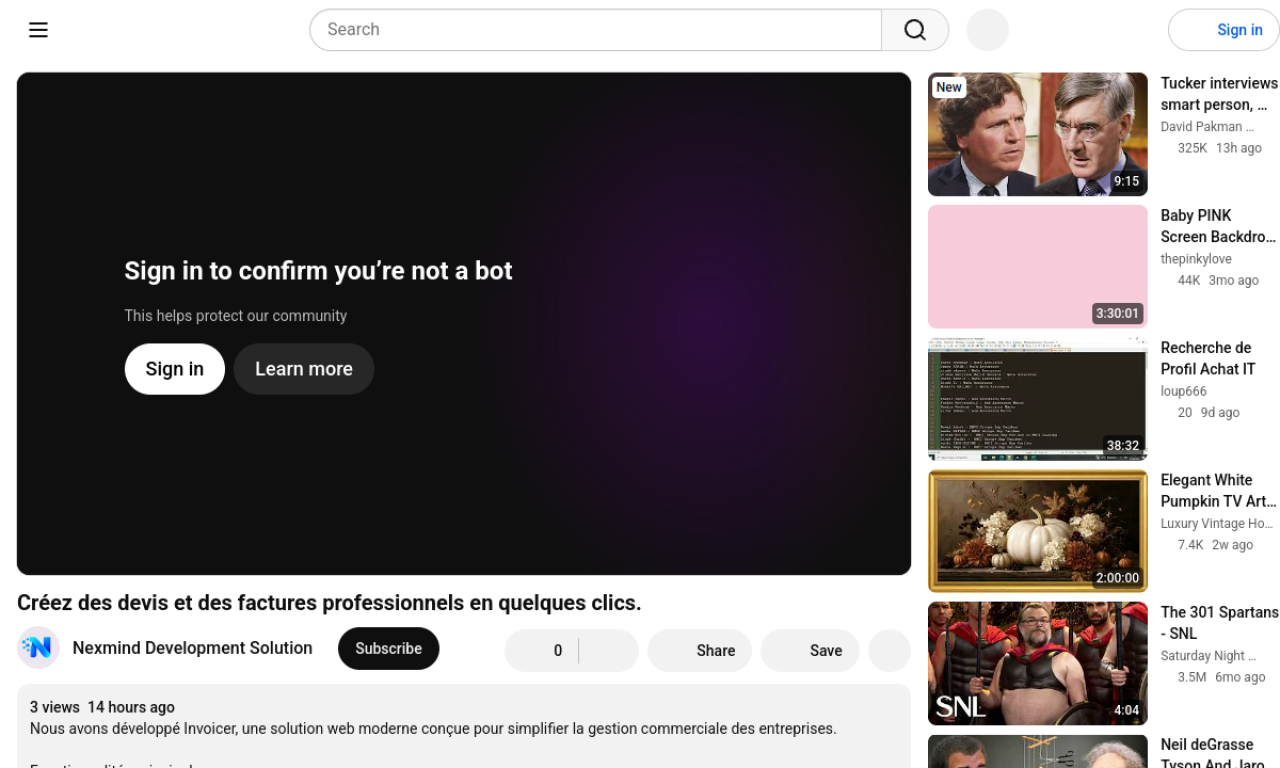1280x768 pixels.
Task: Open the SNL Spartans thumbnail
Action: pyautogui.click(x=1038, y=663)
